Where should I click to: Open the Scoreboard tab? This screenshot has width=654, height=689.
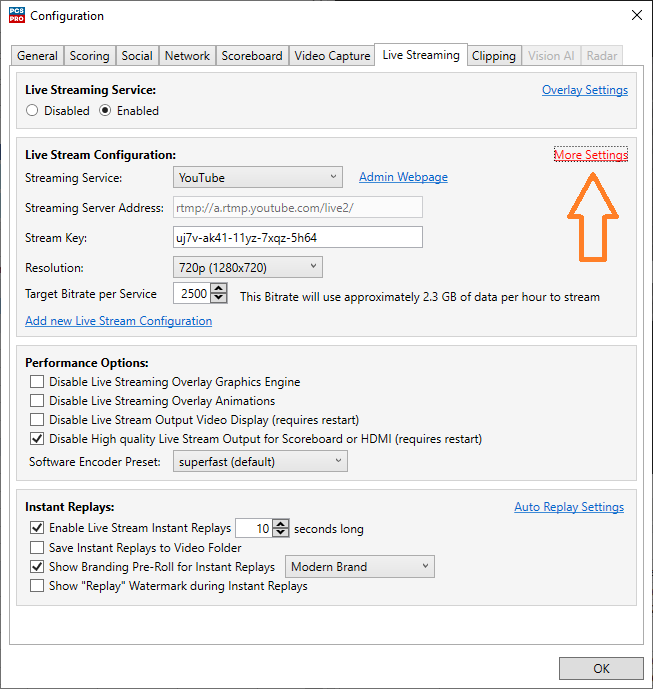pos(251,56)
